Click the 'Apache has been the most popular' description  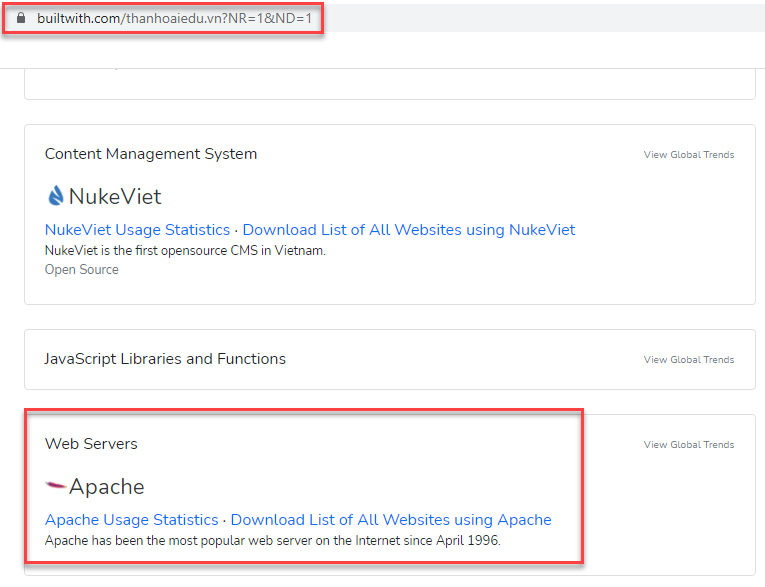(273, 541)
